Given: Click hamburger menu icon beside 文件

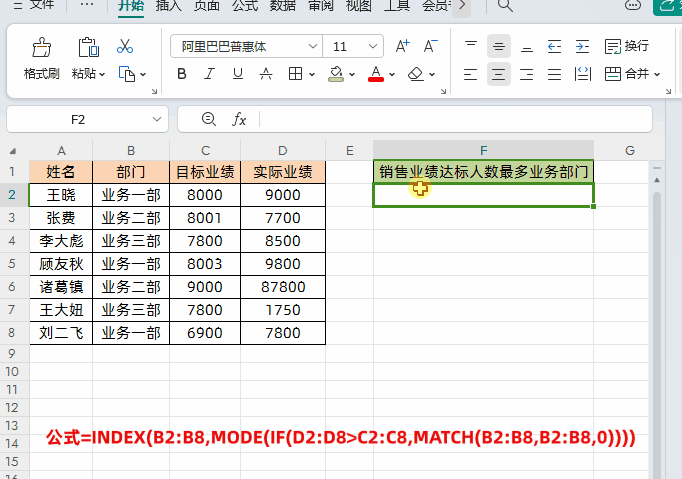Looking at the screenshot, I should pyautogui.click(x=18, y=6).
